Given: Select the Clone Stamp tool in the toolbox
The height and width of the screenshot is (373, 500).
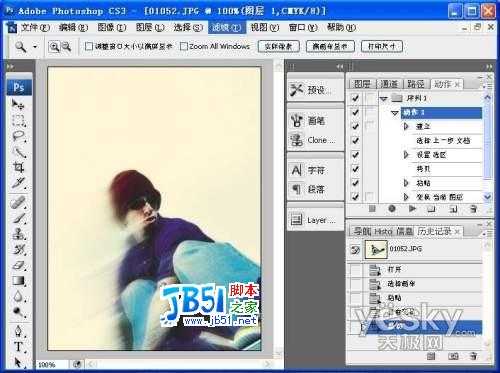Looking at the screenshot, I should tap(19, 234).
